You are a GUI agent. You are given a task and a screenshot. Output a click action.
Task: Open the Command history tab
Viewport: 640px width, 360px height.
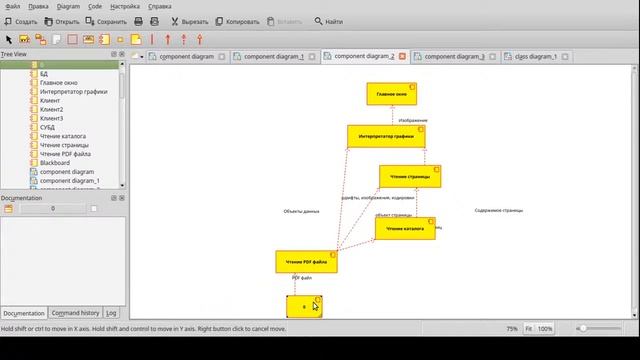tap(76, 313)
